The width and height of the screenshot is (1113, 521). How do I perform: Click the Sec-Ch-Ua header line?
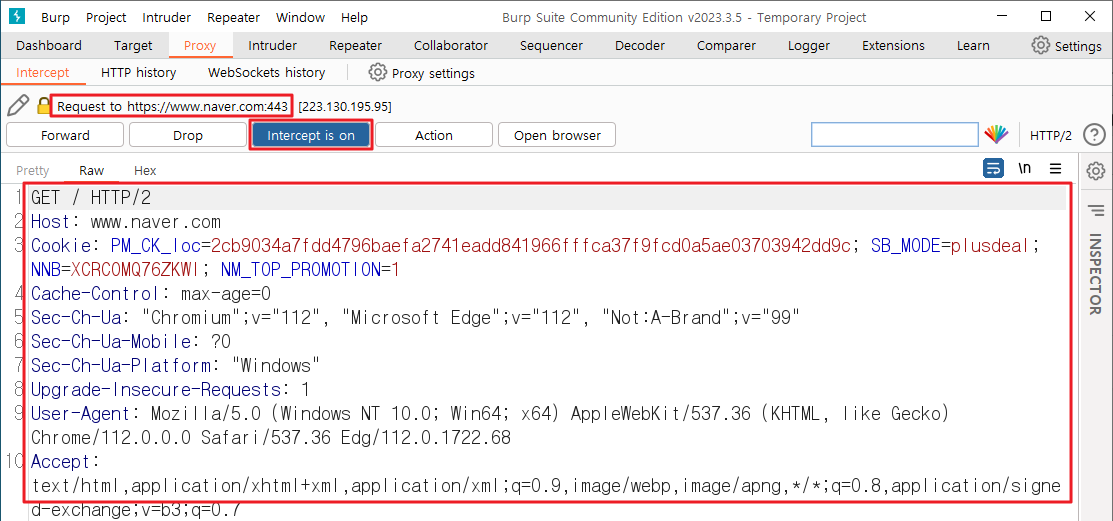(x=416, y=318)
